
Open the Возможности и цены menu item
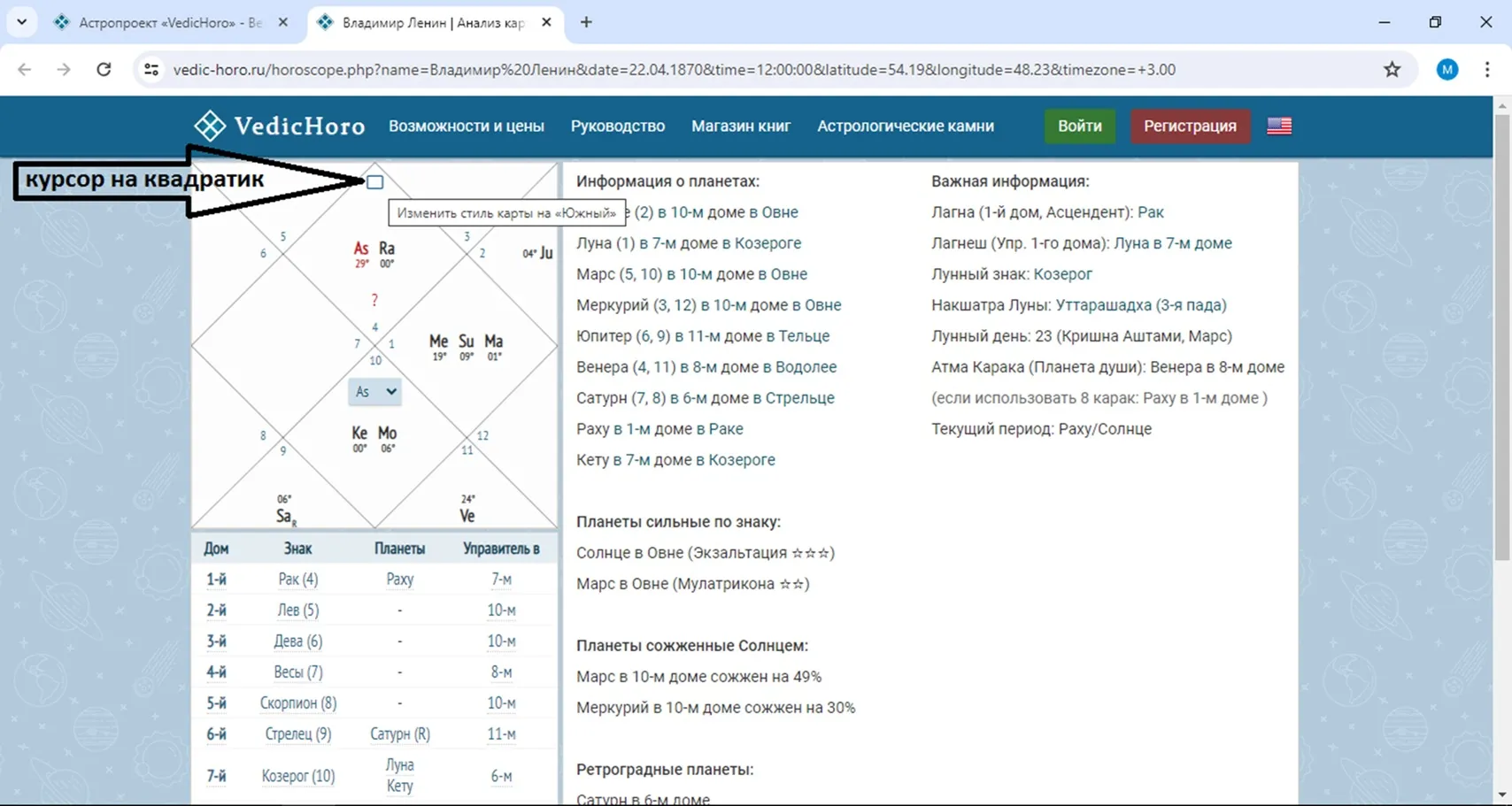click(466, 126)
